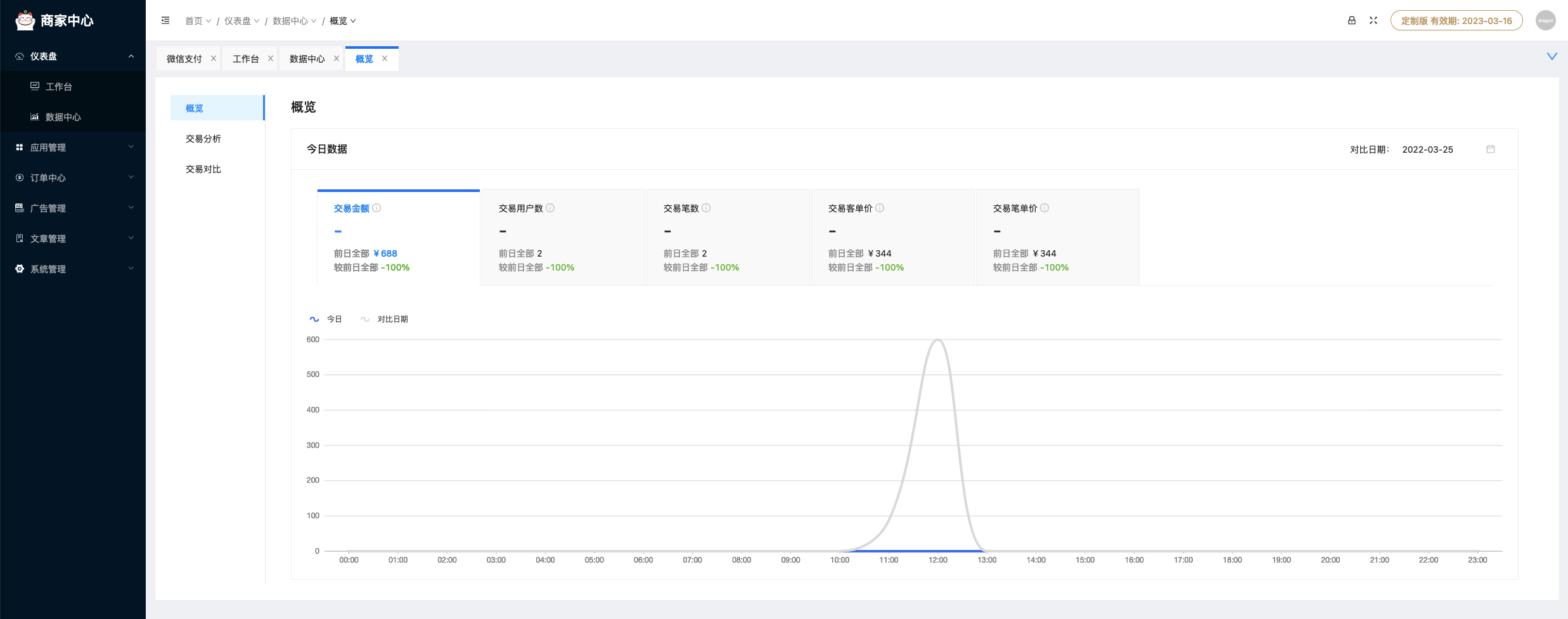Switch to the 微信支付 tab
Viewport: 1568px width, 619px height.
(184, 59)
